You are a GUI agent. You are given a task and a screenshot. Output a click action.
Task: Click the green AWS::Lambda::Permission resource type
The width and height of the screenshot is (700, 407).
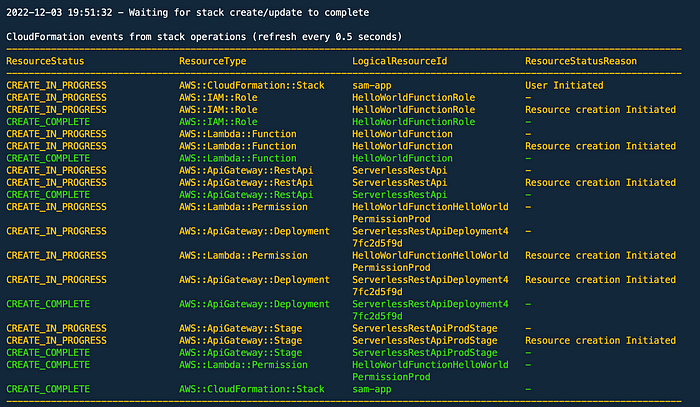pyautogui.click(x=243, y=365)
